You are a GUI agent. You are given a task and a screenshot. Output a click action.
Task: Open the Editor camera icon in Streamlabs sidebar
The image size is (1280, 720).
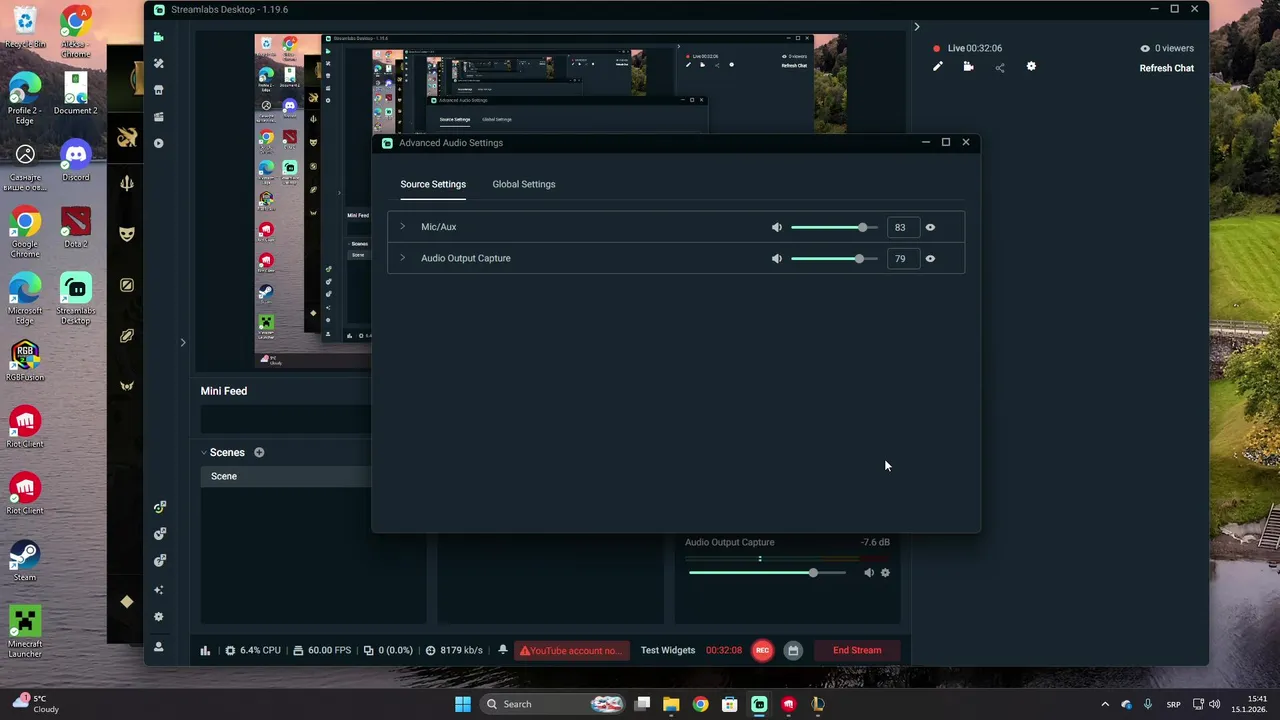[x=158, y=37]
